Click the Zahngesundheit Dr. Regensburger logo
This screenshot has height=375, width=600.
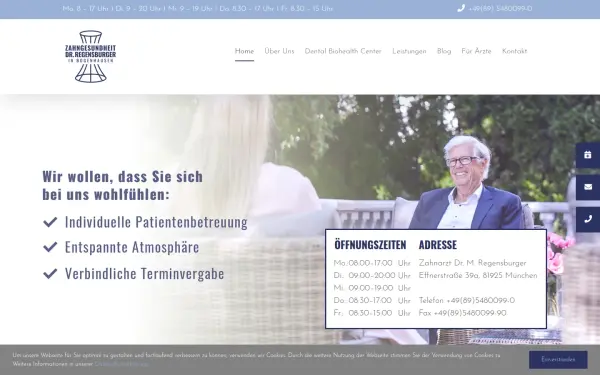click(x=90, y=56)
